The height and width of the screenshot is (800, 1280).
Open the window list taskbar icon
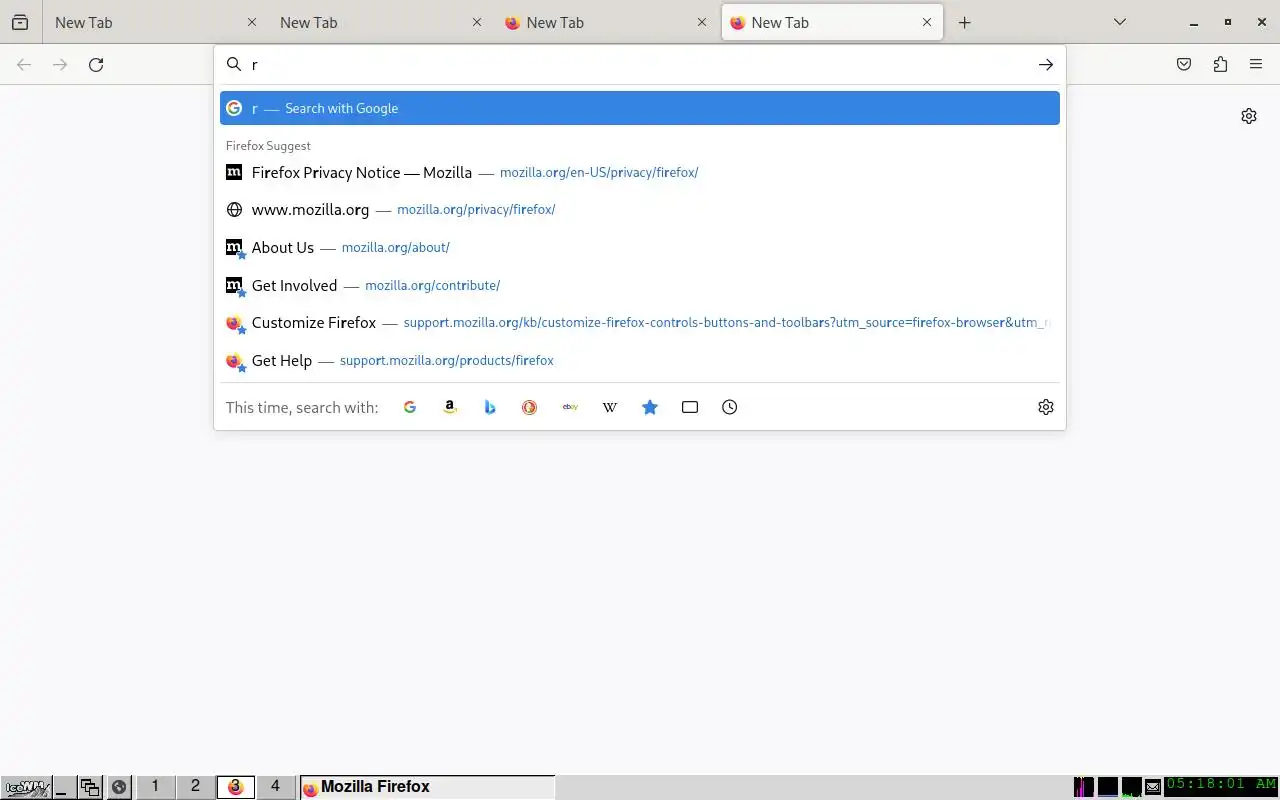point(90,788)
